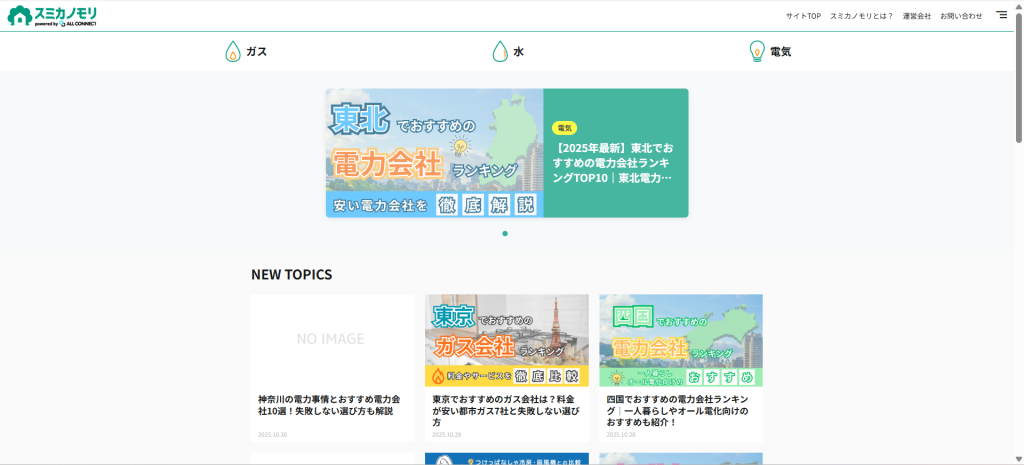Select the 水 category tab

pos(518,52)
